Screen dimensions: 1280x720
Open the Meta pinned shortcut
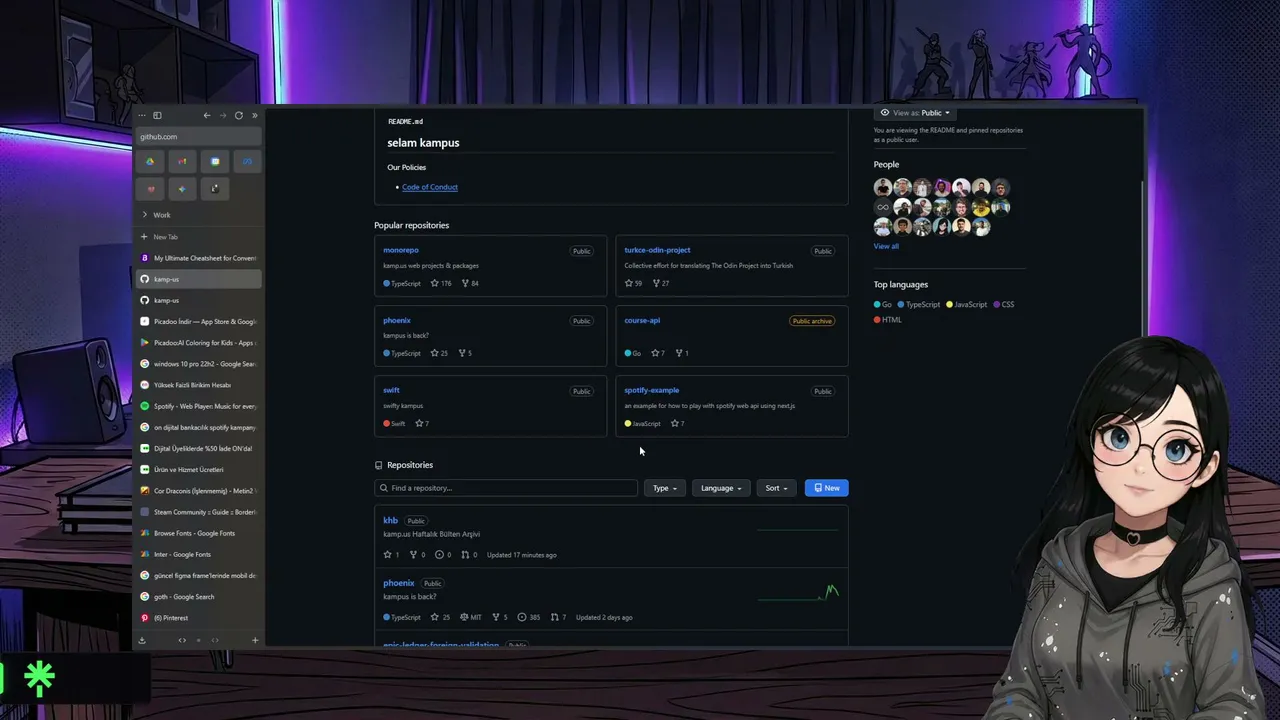pyautogui.click(x=247, y=161)
